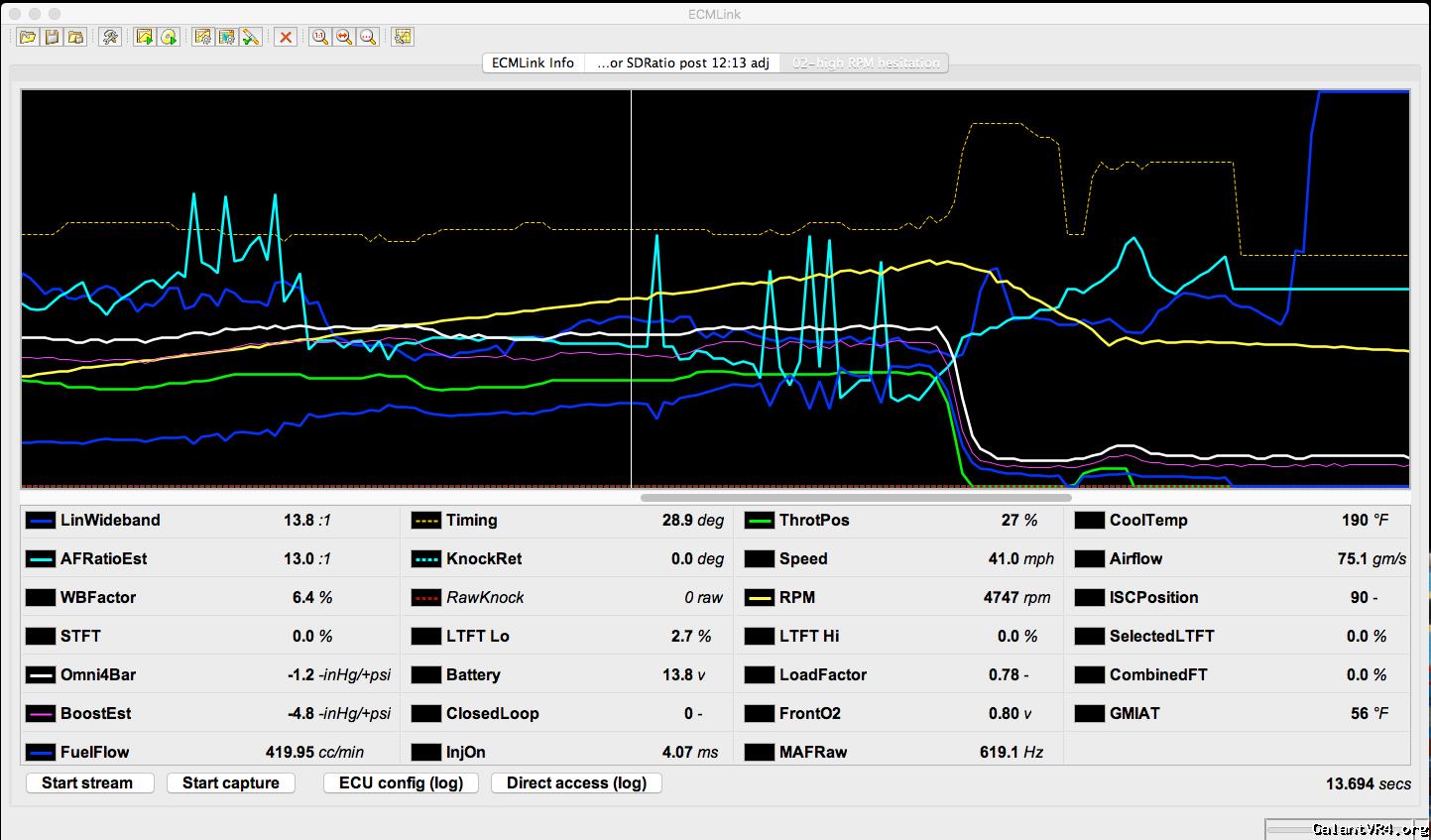This screenshot has height=840, width=1431.
Task: Open the wrench and hammer settings icon
Action: tap(110, 37)
